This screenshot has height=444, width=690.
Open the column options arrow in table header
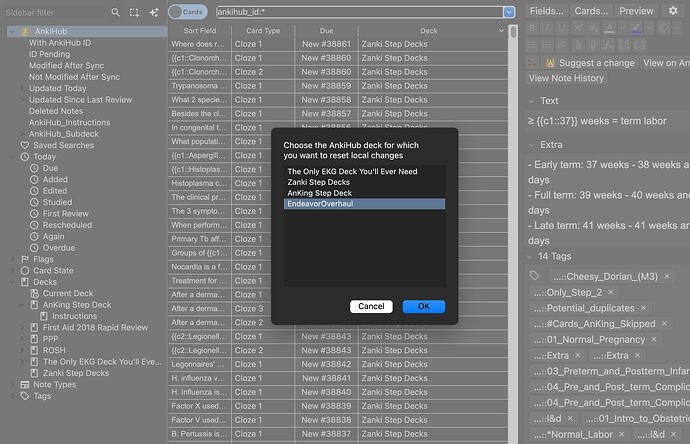click(x=501, y=31)
